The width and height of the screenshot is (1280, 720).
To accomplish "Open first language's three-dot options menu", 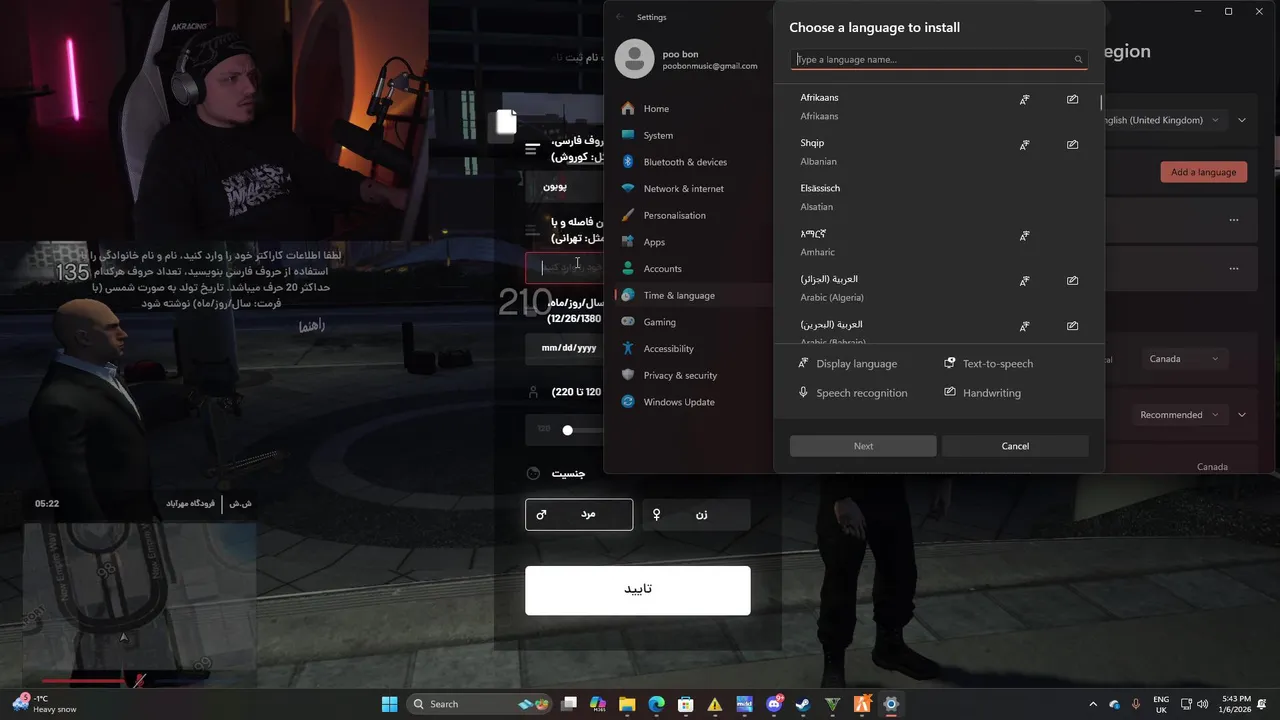I will click(1234, 220).
